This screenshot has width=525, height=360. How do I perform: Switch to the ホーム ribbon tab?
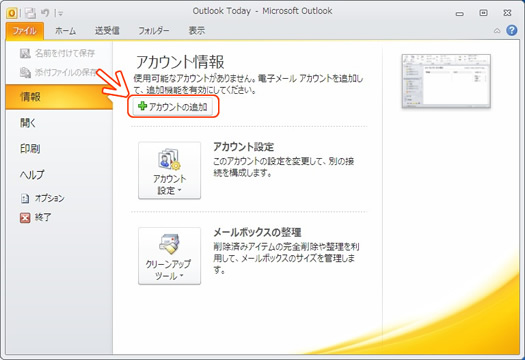tap(65, 31)
